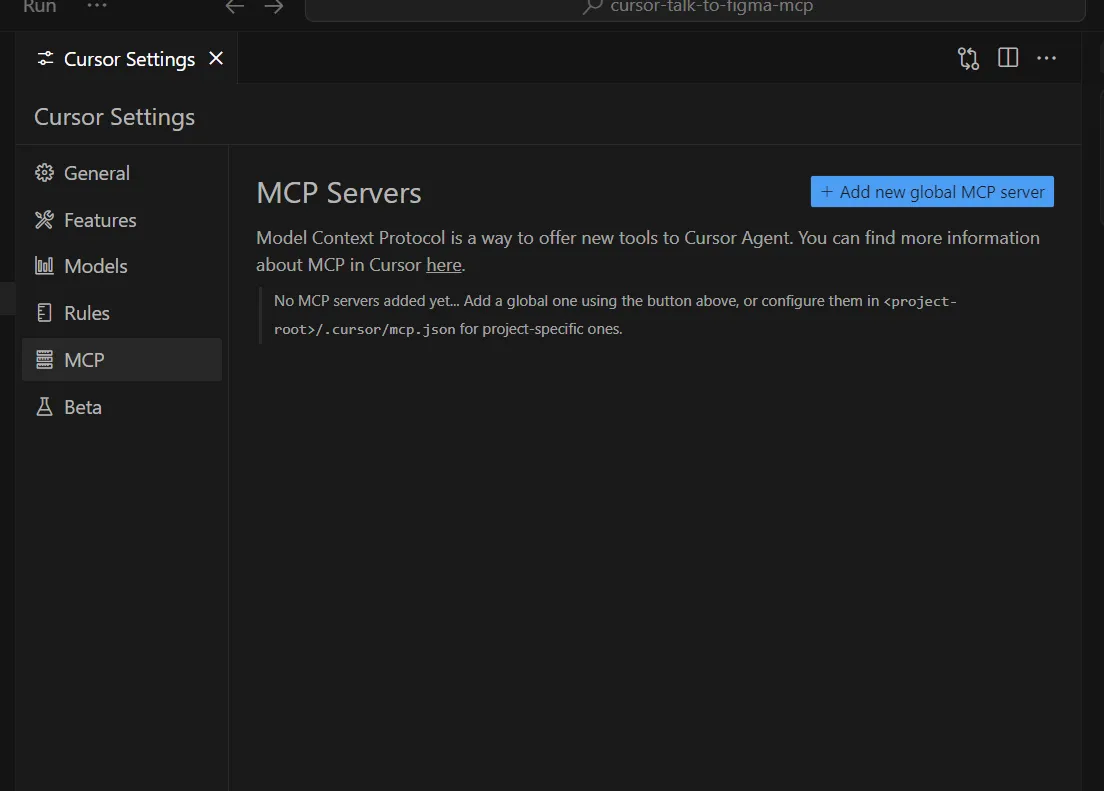Viewport: 1104px width, 791px height.
Task: Click the gear icon beside General
Action: (x=44, y=173)
